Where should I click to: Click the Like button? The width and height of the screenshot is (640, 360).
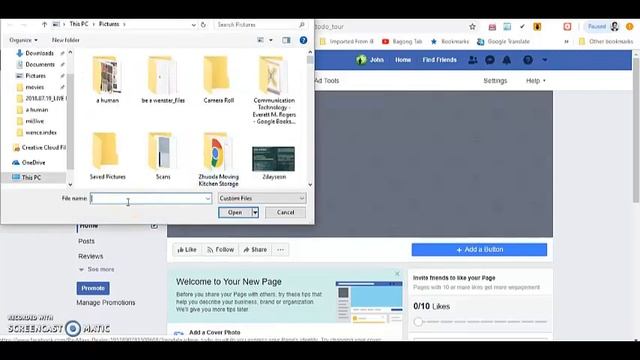tap(187, 250)
